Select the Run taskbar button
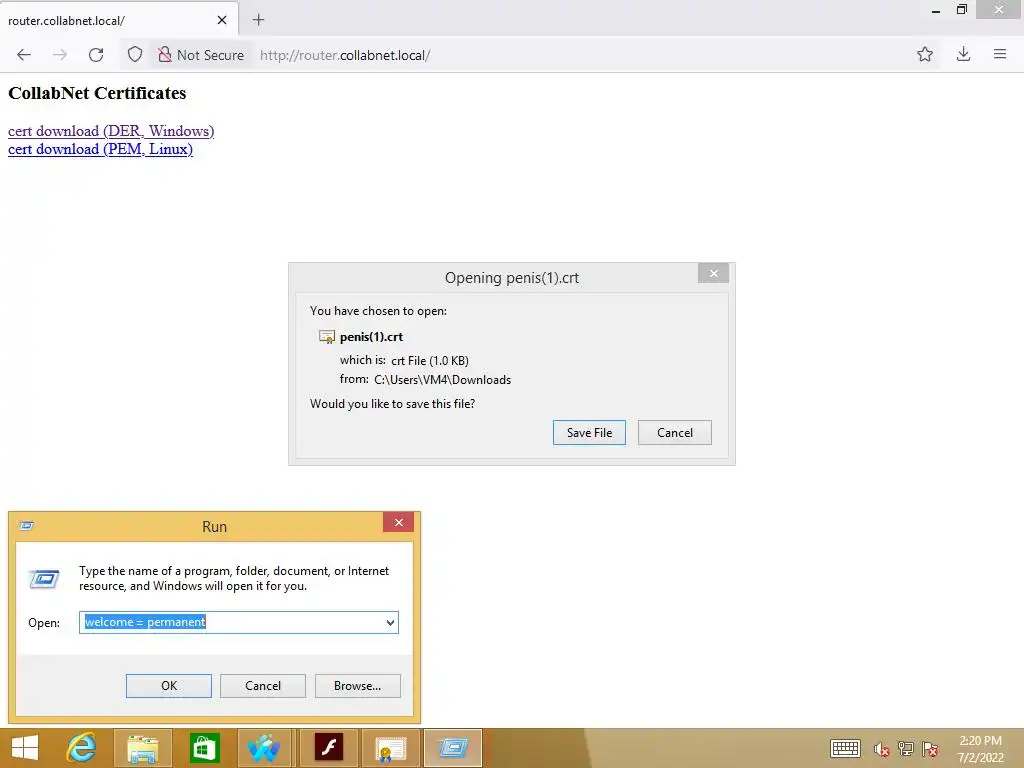1024x768 pixels. click(453, 748)
